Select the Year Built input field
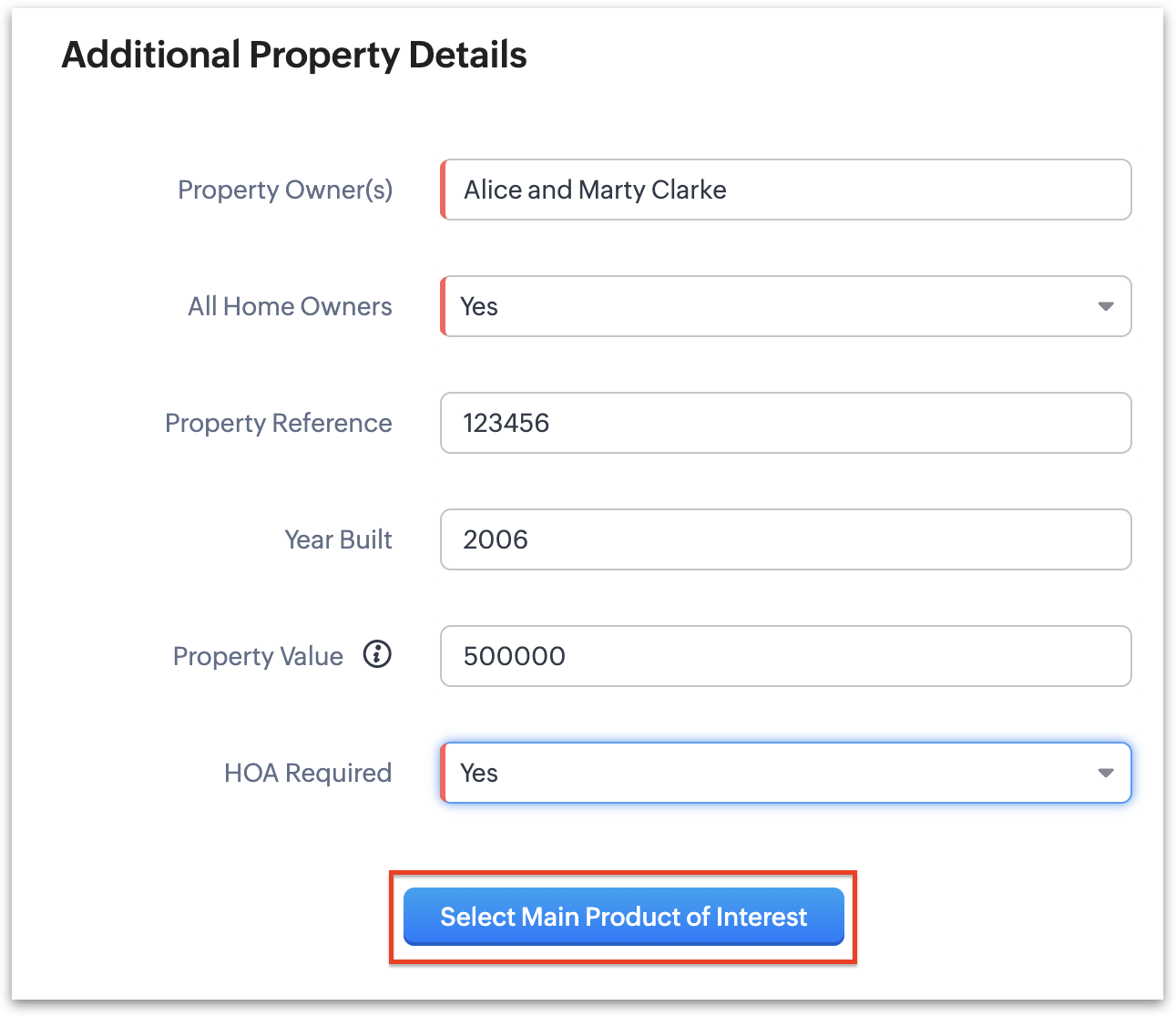Screen dimensions: 1176x1016 785,539
